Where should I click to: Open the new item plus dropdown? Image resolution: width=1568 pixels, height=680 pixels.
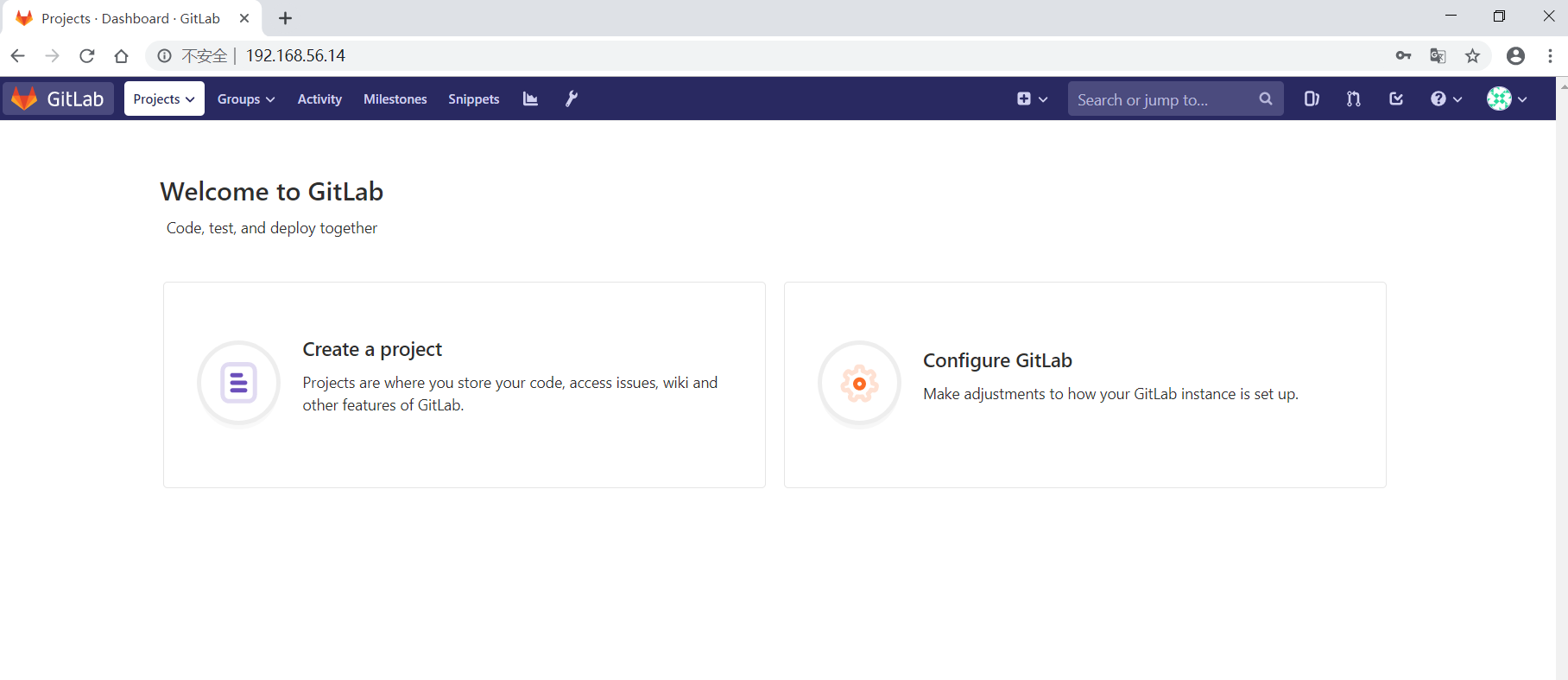[1032, 99]
